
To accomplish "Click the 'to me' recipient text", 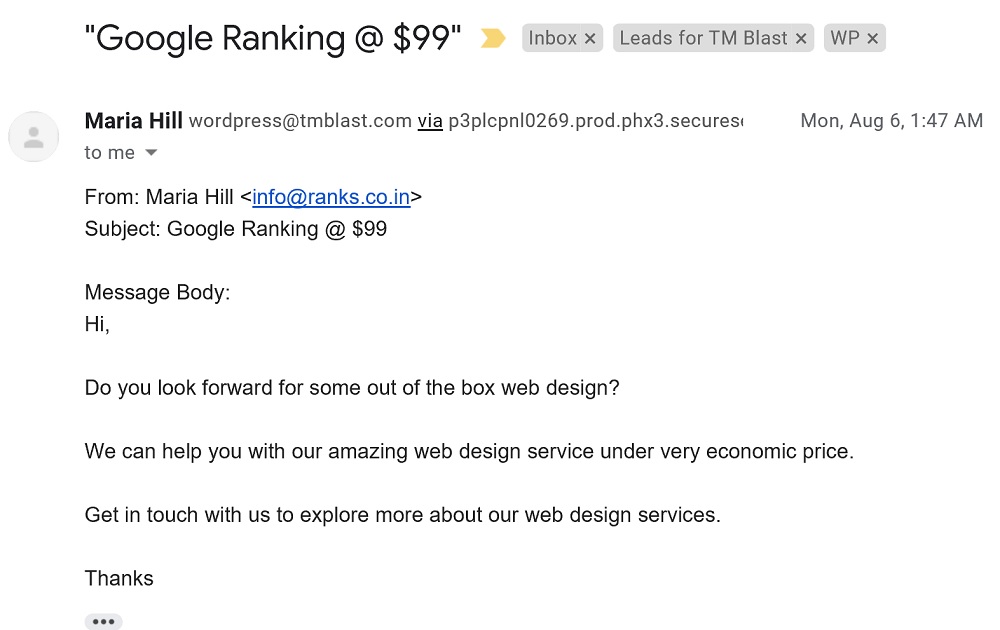I will pyautogui.click(x=110, y=152).
